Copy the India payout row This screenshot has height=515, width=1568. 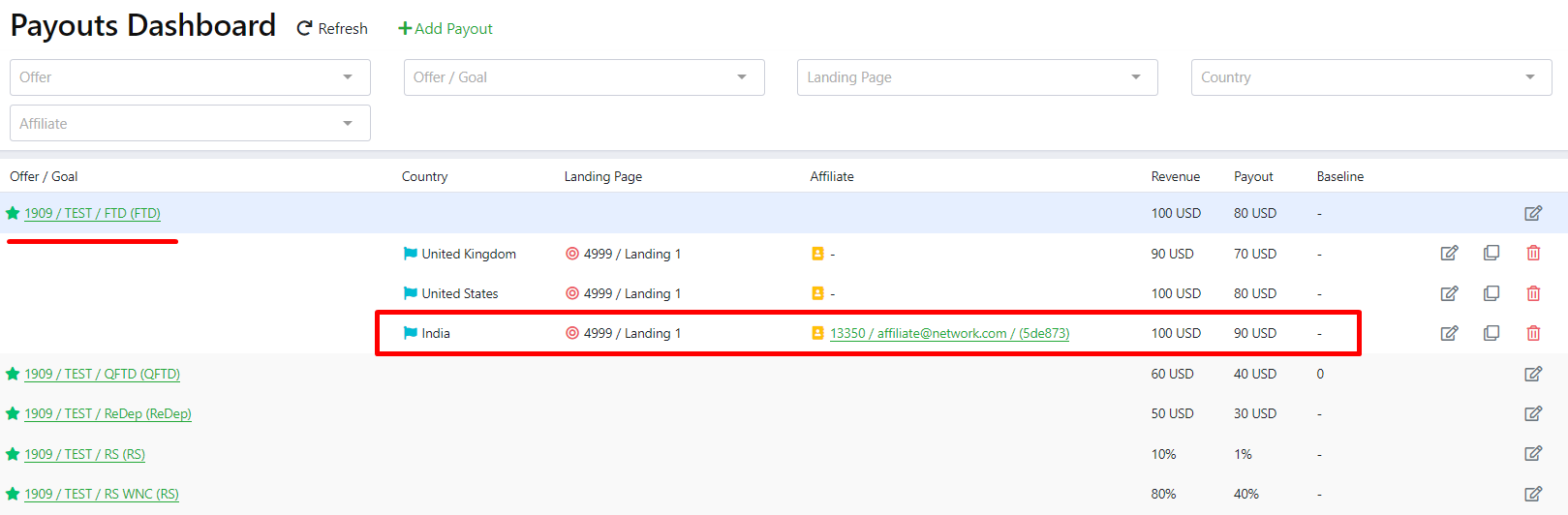1491,333
